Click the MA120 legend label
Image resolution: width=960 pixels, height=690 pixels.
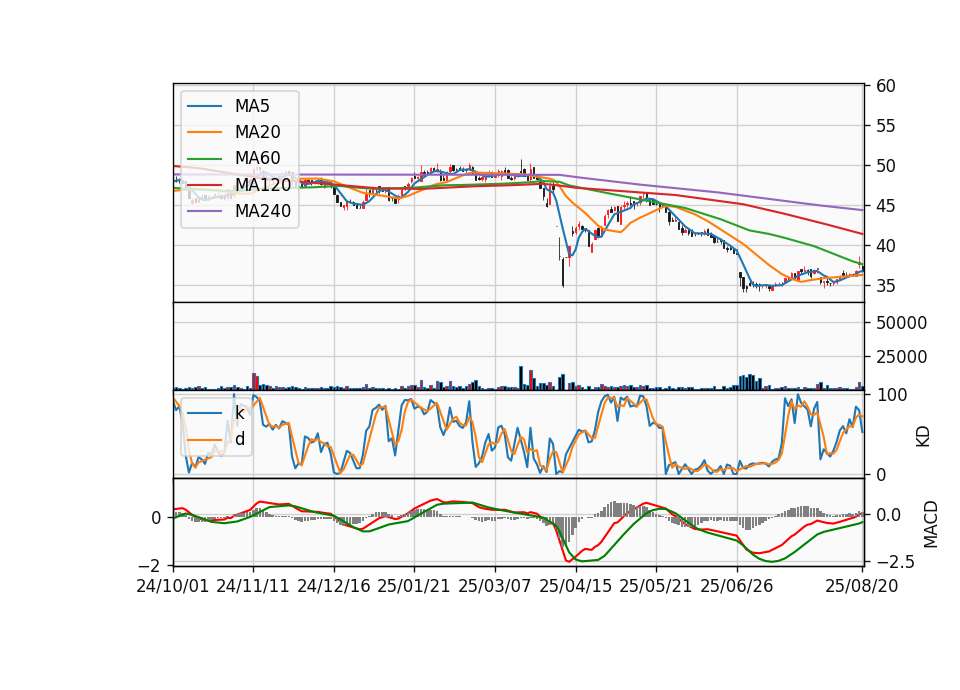click(x=263, y=184)
